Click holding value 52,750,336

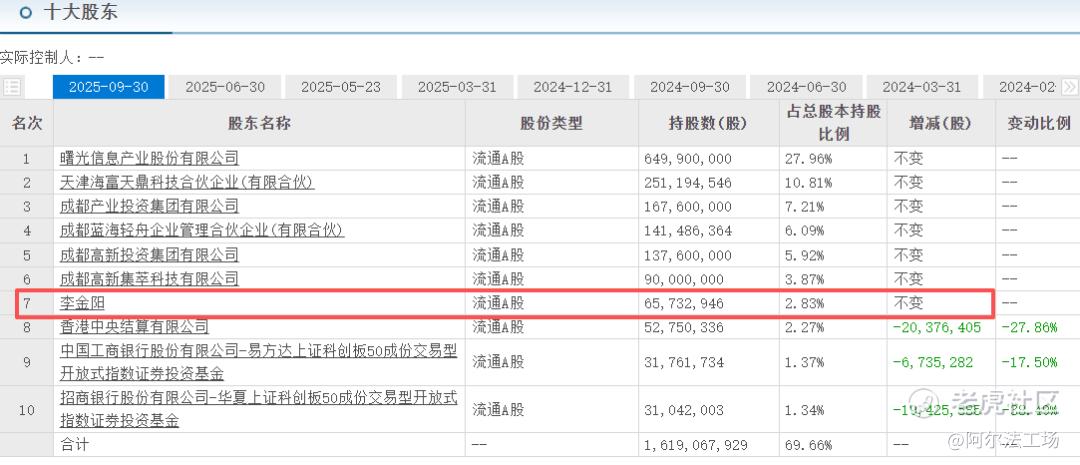click(684, 327)
